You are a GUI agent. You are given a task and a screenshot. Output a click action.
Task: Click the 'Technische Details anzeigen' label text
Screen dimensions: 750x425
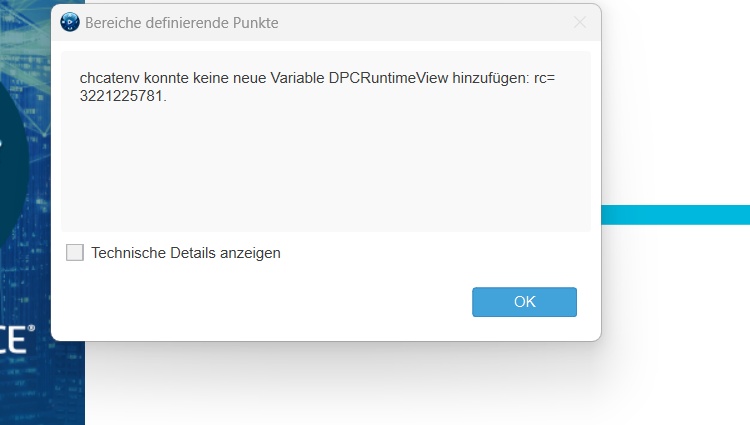tap(186, 253)
